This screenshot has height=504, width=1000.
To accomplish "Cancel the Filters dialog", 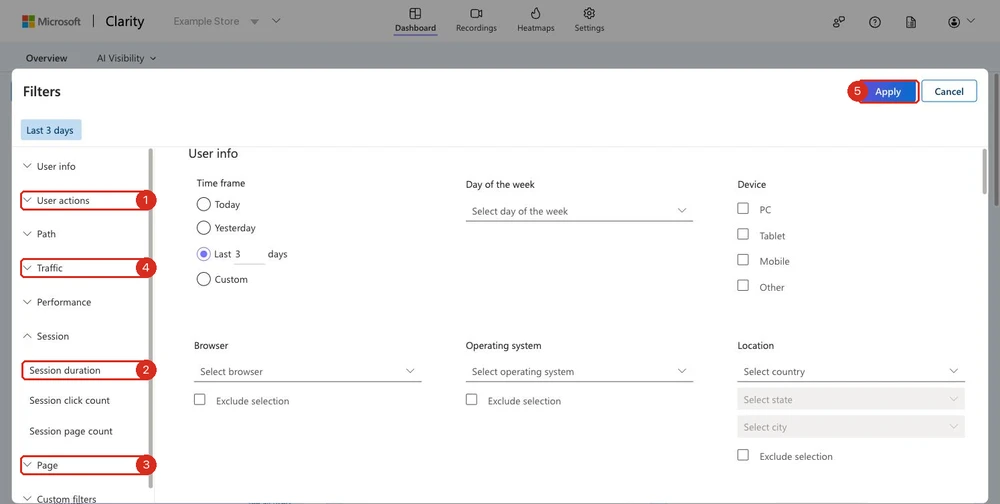I will [949, 91].
